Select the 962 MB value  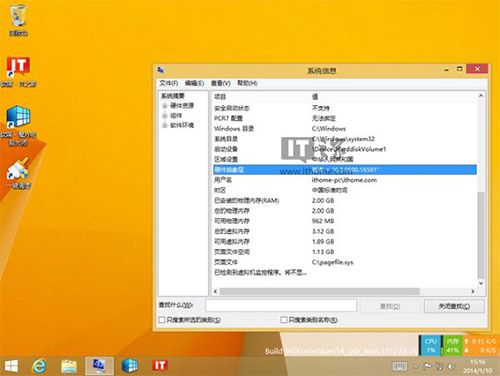[323, 221]
